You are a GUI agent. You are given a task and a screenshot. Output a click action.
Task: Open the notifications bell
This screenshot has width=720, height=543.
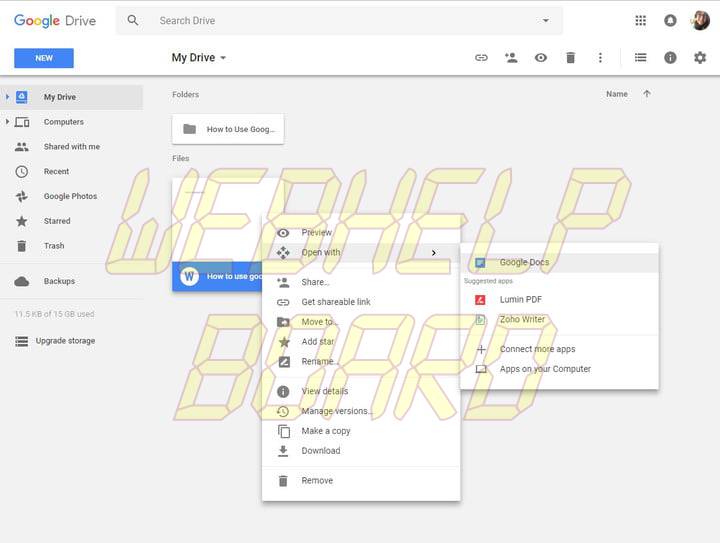coord(670,21)
